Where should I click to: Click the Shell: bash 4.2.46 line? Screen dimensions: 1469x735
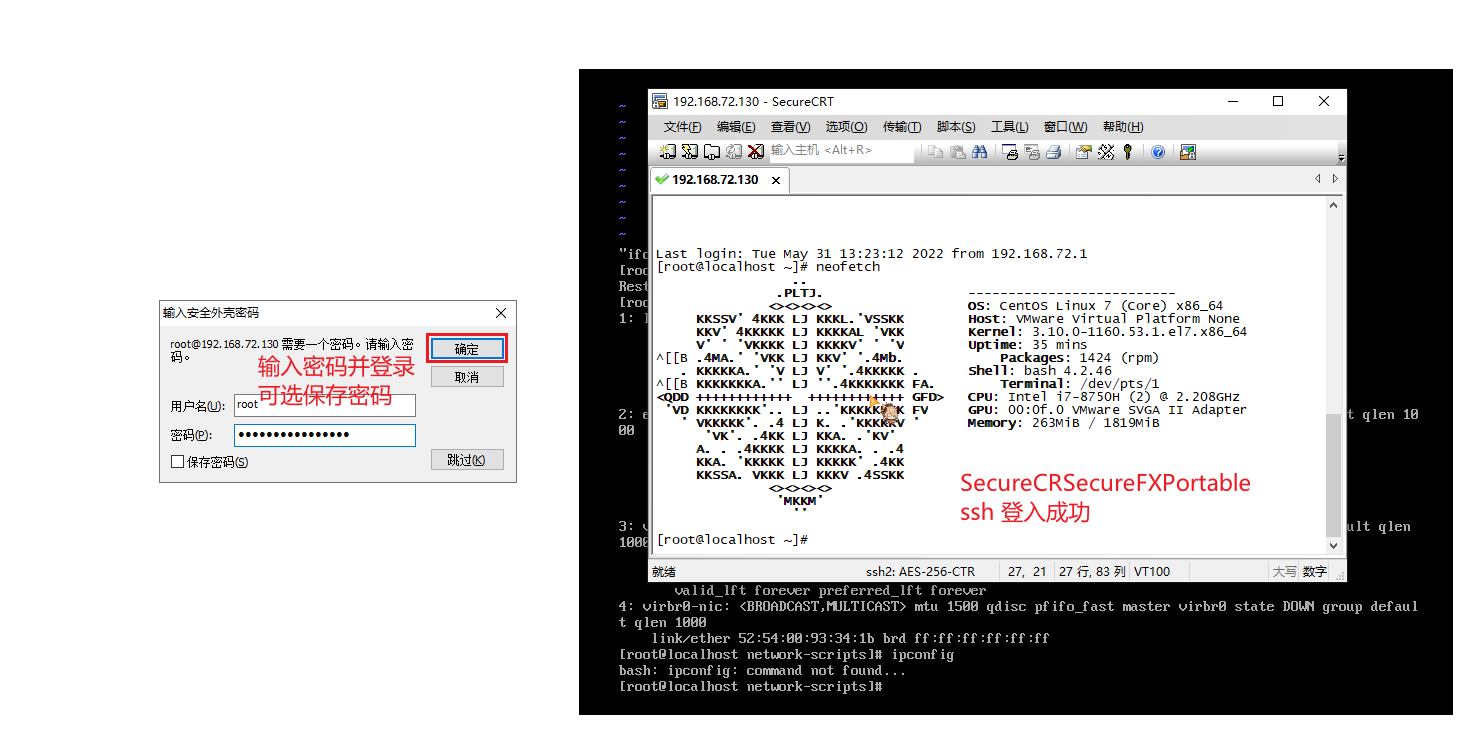pos(1039,371)
